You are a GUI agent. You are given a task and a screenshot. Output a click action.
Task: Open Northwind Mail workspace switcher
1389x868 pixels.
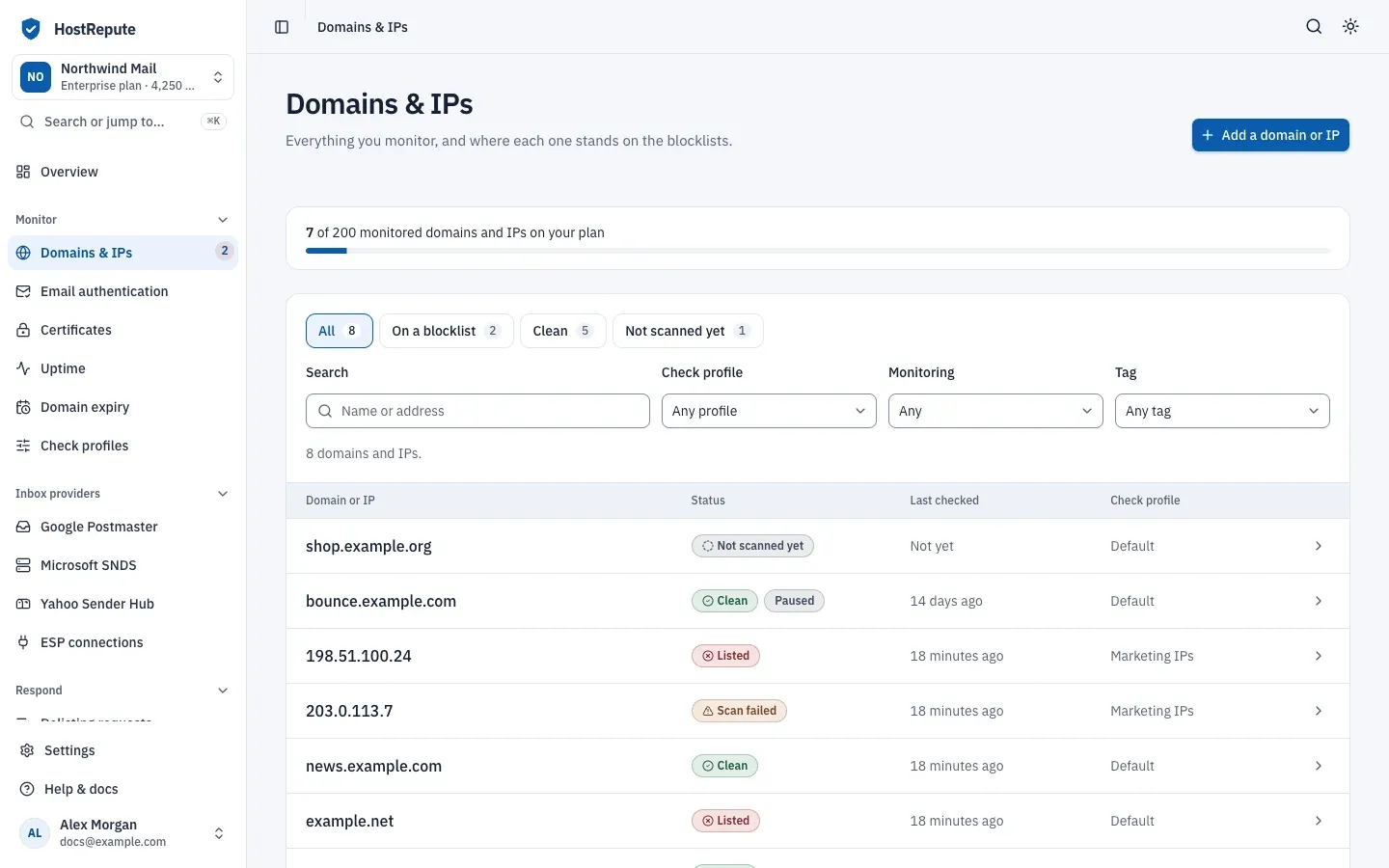coord(123,77)
